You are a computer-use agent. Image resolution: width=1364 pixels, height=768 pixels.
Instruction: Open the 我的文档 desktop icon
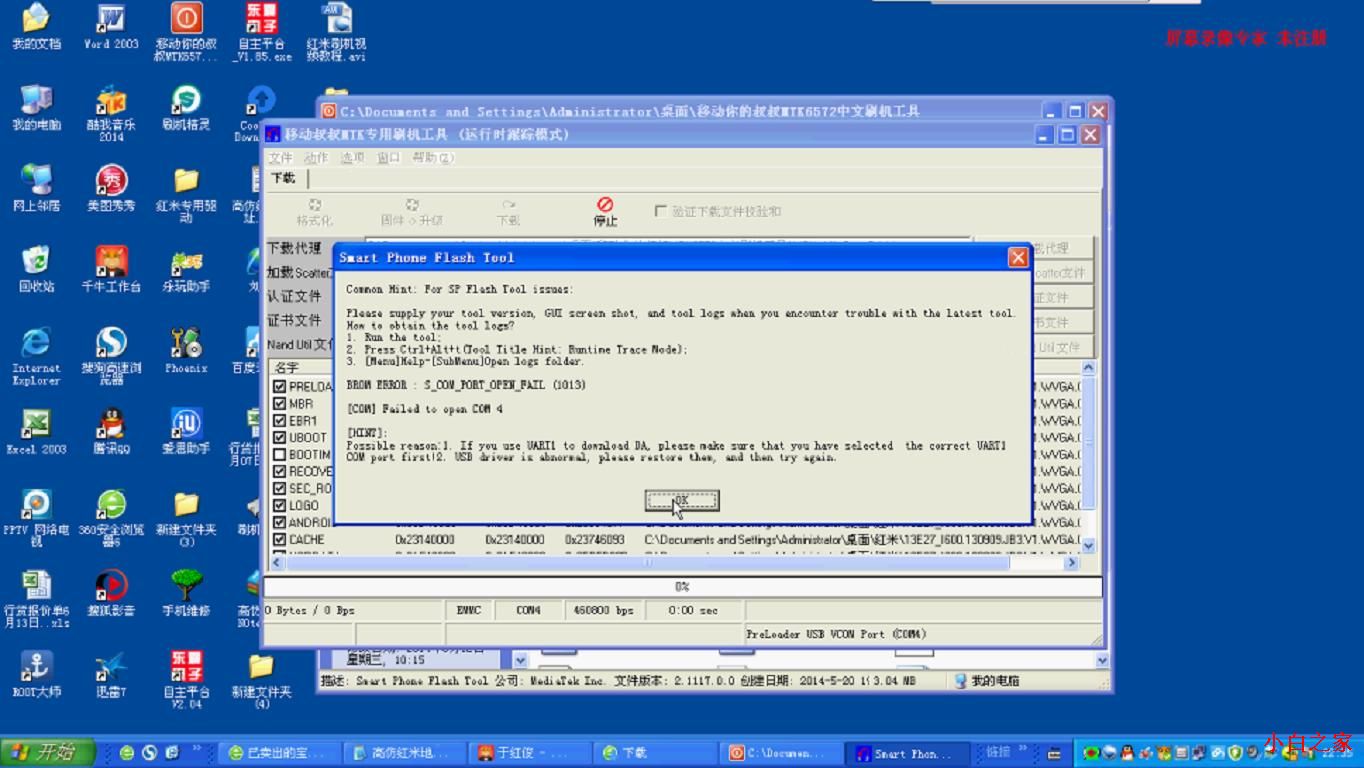coord(36,27)
